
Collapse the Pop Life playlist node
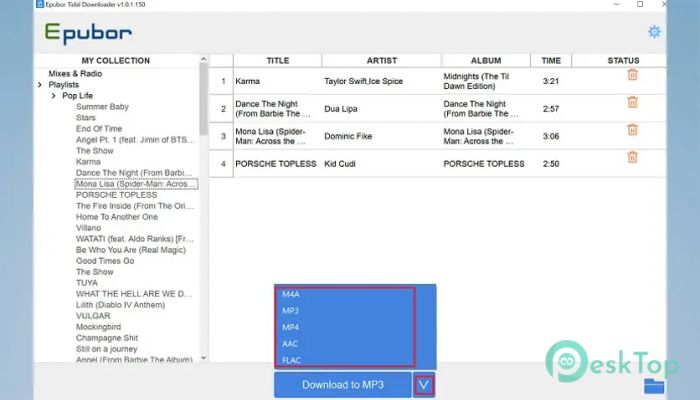pos(54,96)
